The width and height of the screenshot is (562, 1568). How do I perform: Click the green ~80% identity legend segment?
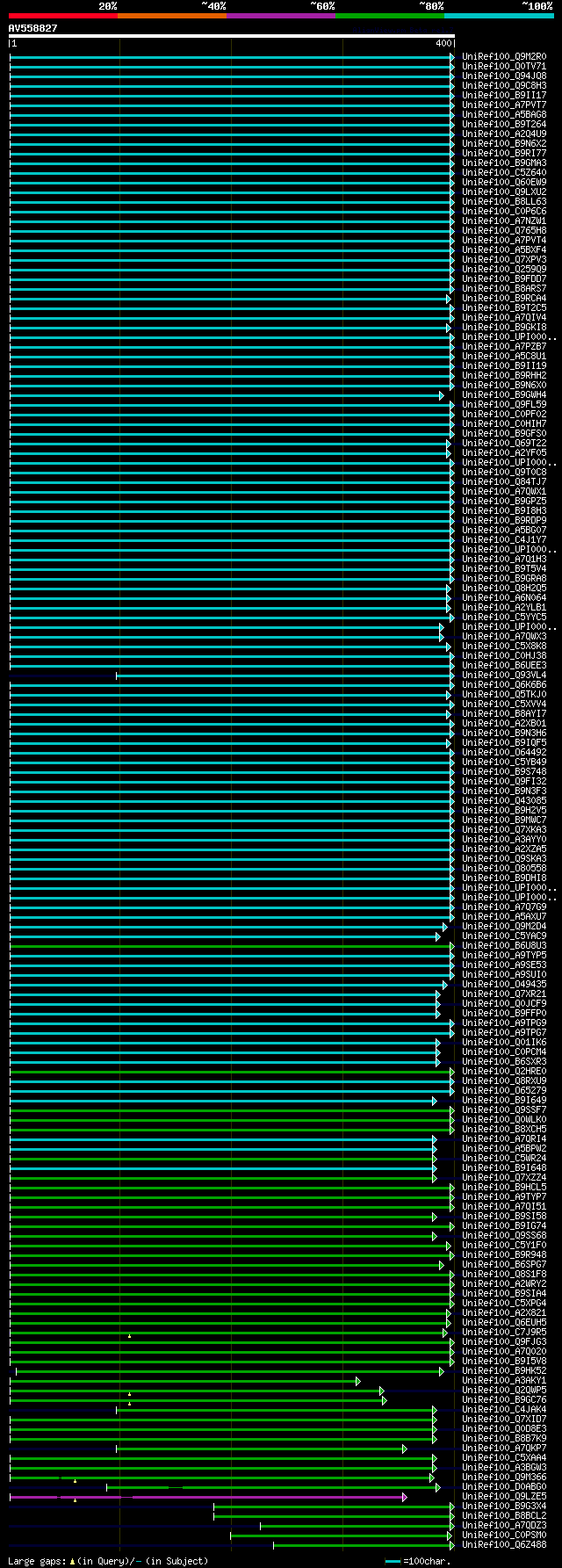point(389,15)
